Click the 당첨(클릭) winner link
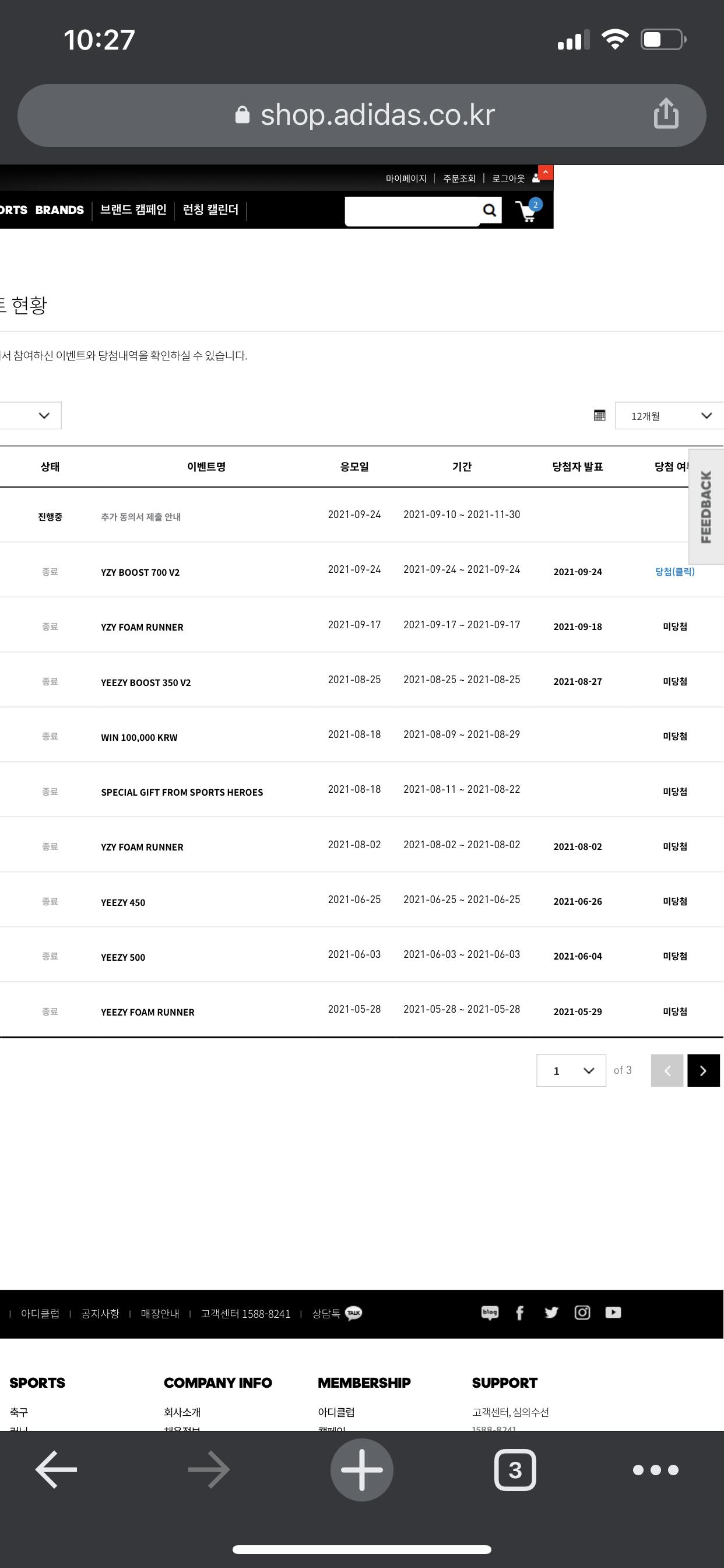 click(x=674, y=572)
